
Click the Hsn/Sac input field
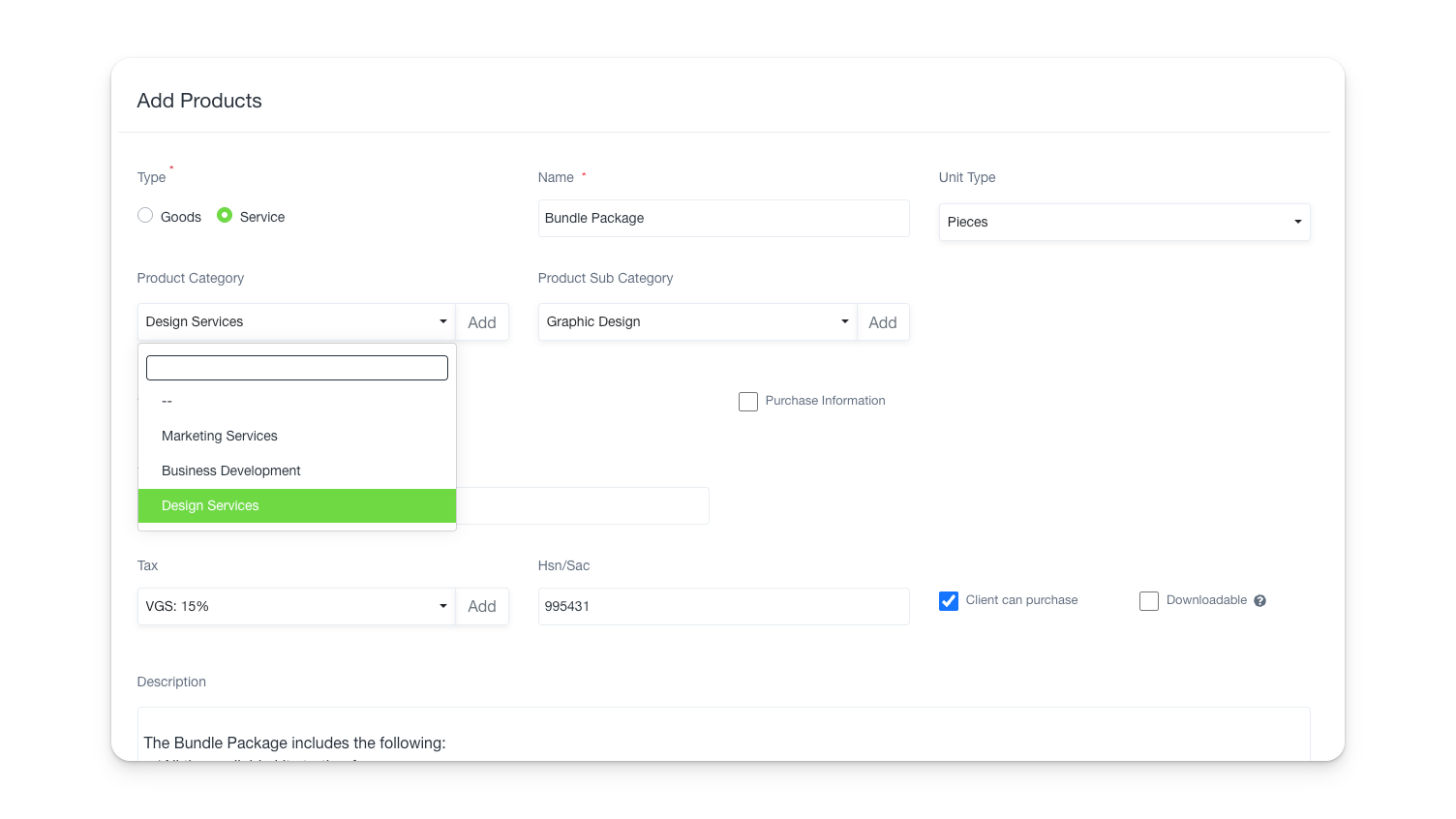coord(723,606)
